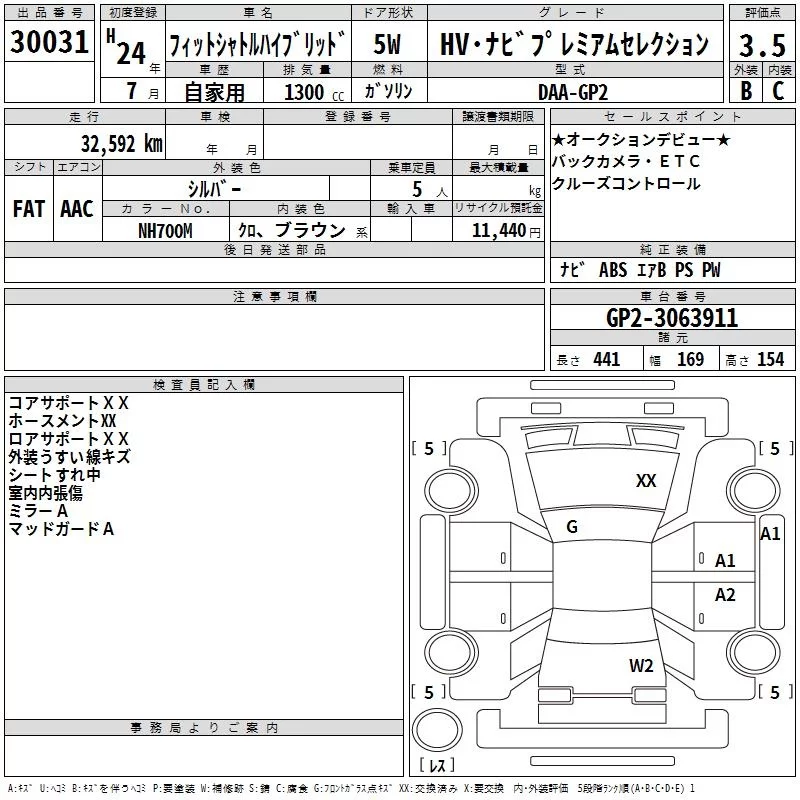
Task: Click the width value 169
Action: [690, 360]
